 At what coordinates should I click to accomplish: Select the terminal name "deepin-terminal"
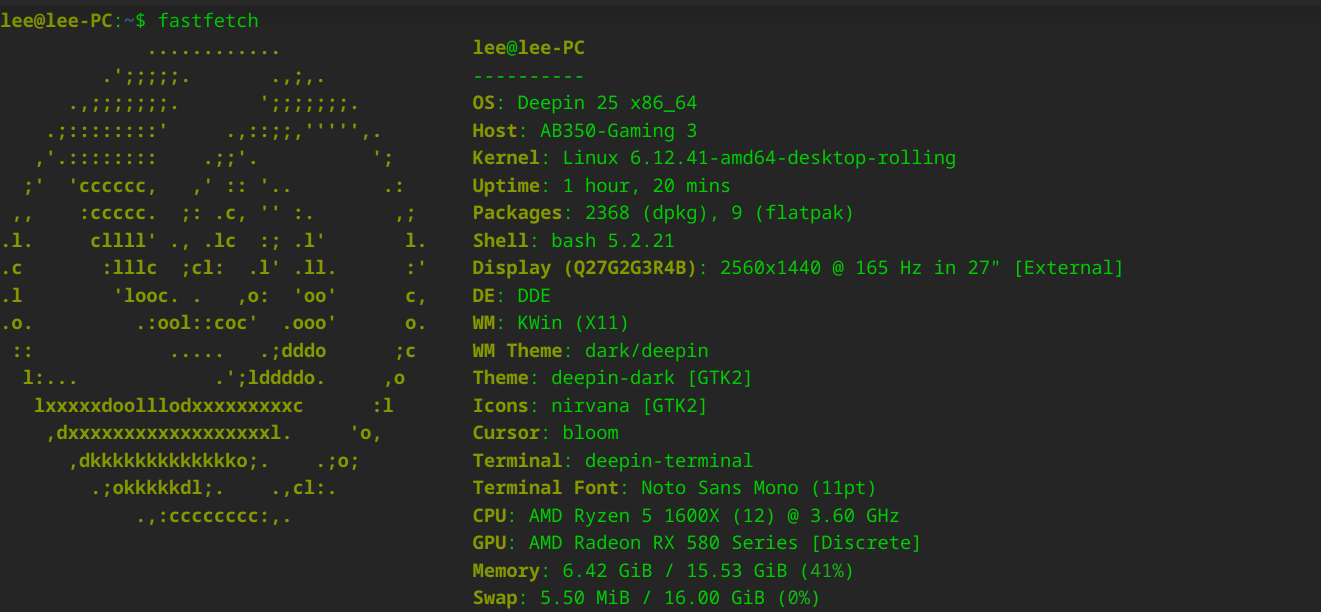669,461
